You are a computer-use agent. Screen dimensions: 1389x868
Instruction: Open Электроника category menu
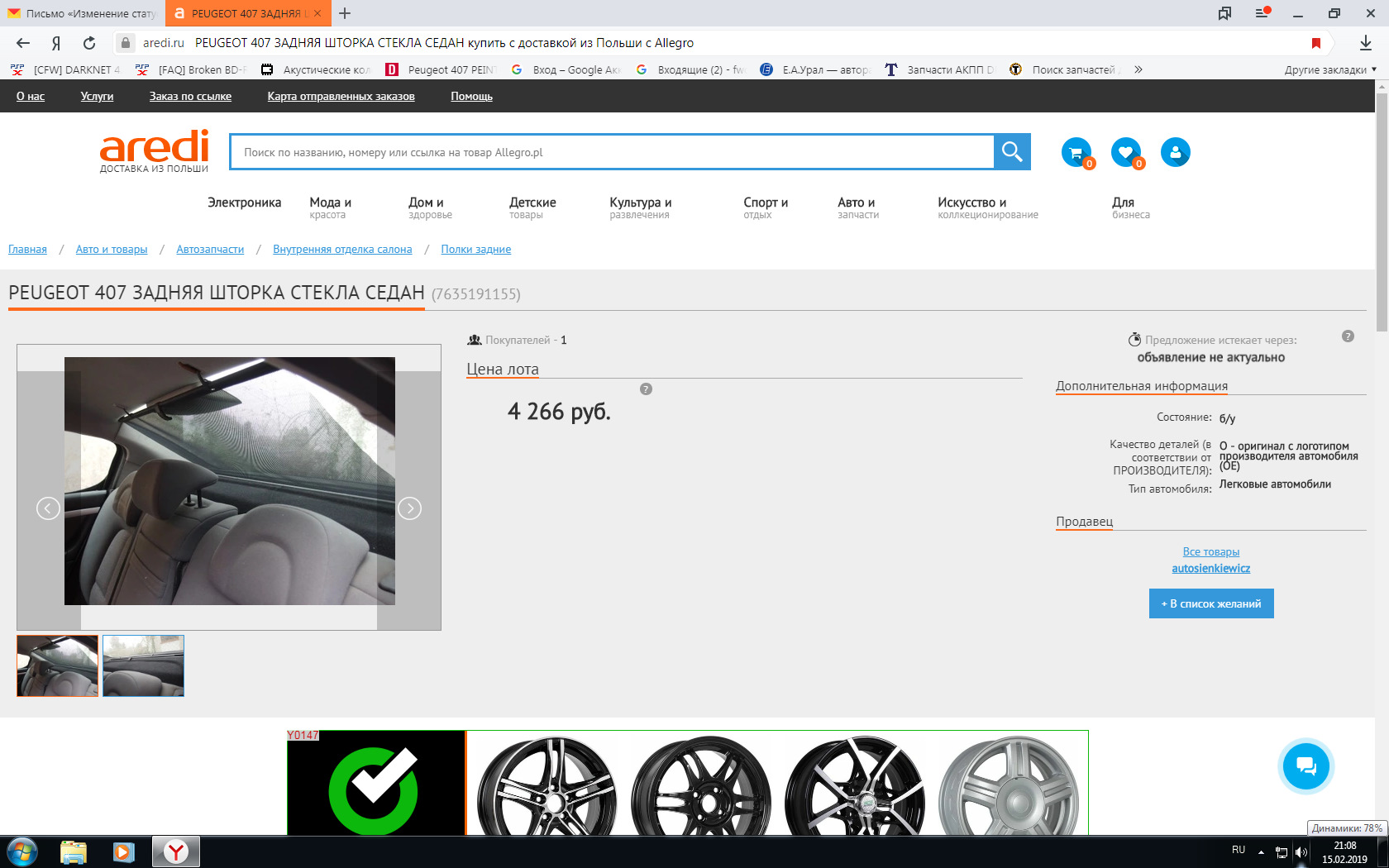click(x=244, y=203)
